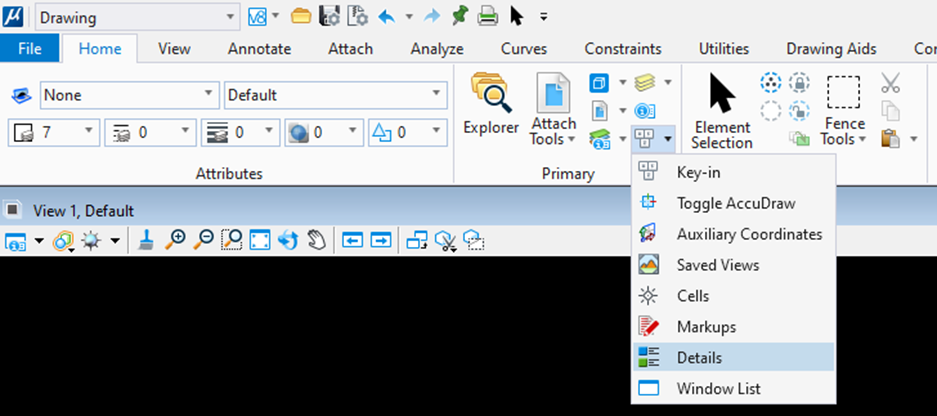Open the active color 7 dropdown

(x=54, y=132)
